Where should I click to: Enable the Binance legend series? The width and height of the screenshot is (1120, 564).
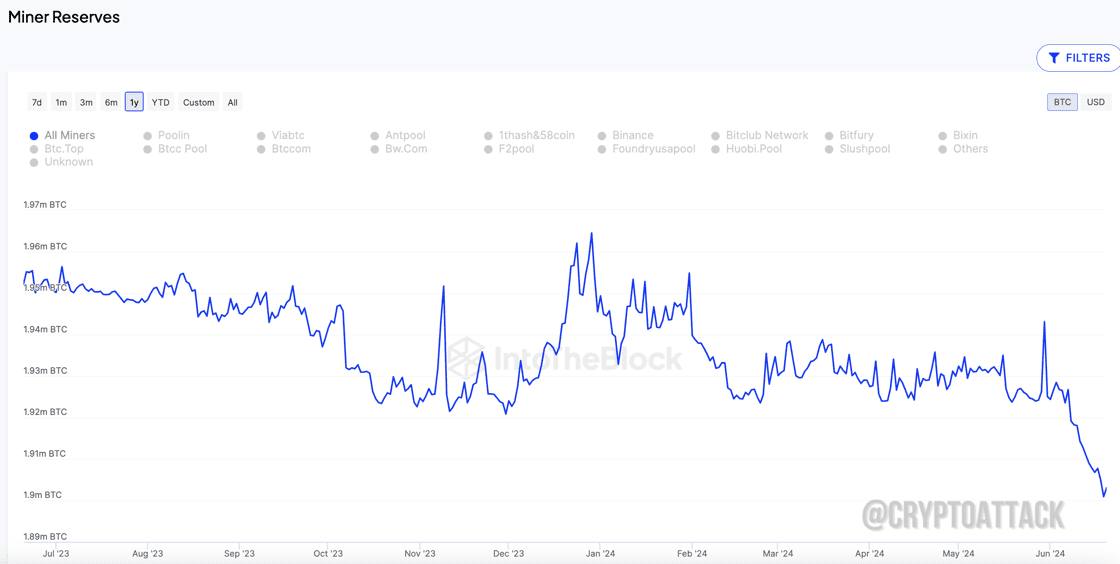(x=626, y=135)
